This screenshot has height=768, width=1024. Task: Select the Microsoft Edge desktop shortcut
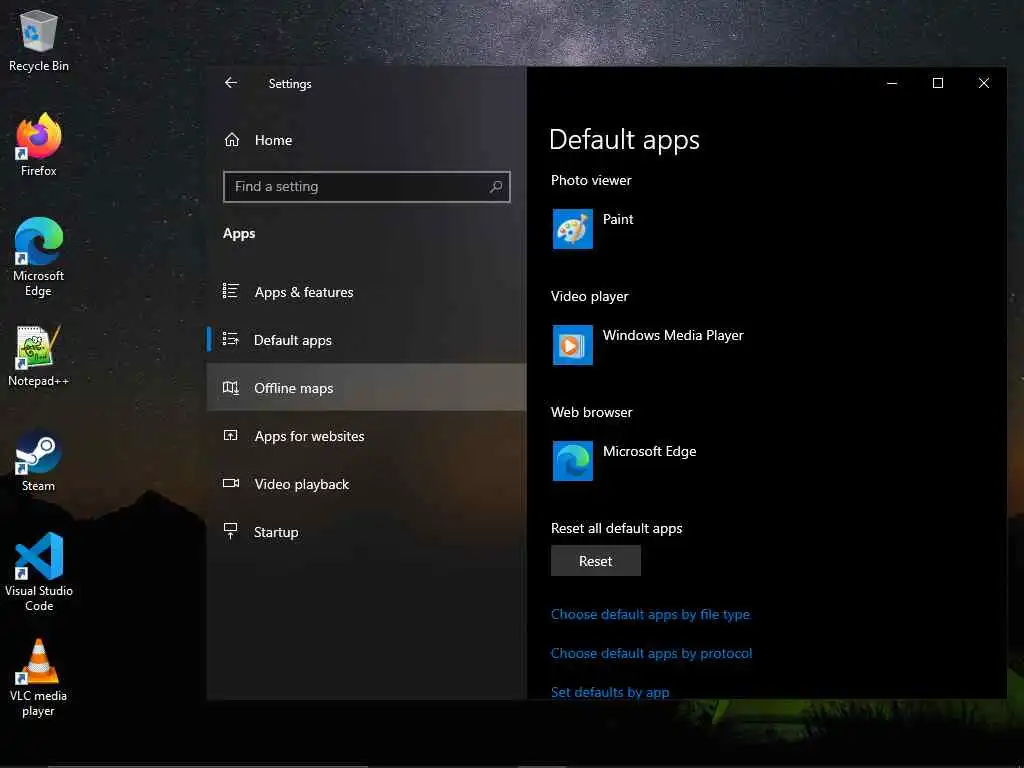click(39, 257)
